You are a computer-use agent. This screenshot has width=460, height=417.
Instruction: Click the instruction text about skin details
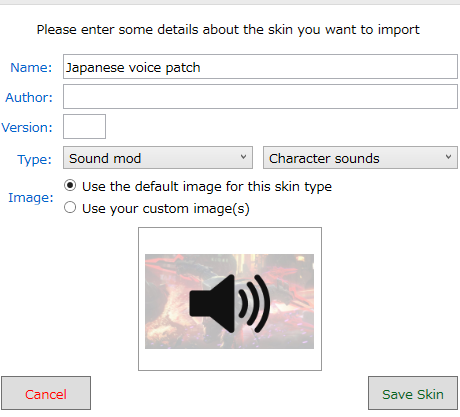[x=228, y=30]
